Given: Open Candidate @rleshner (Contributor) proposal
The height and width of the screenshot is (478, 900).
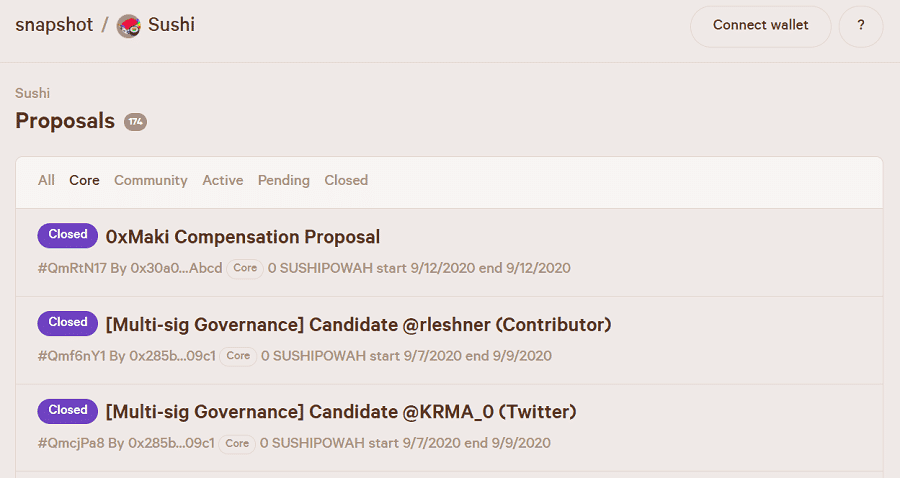Looking at the screenshot, I should (358, 325).
